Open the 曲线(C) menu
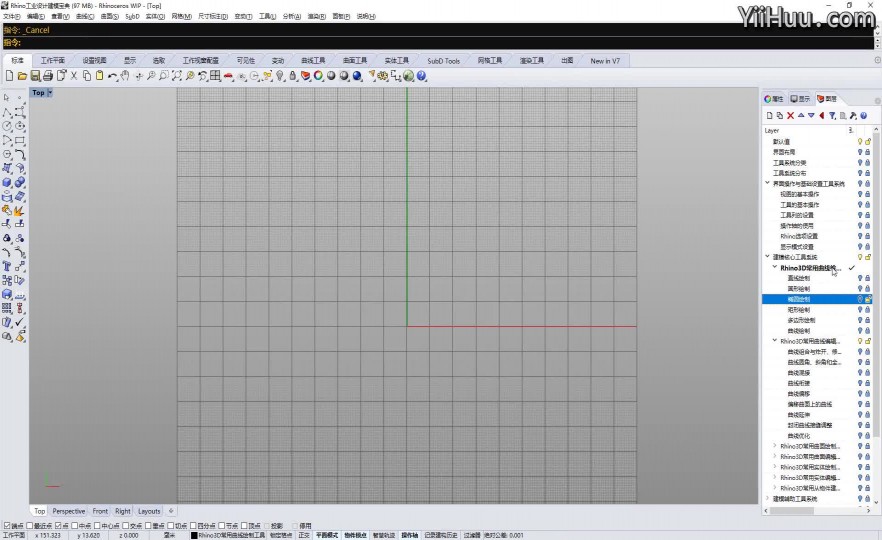 (x=85, y=16)
